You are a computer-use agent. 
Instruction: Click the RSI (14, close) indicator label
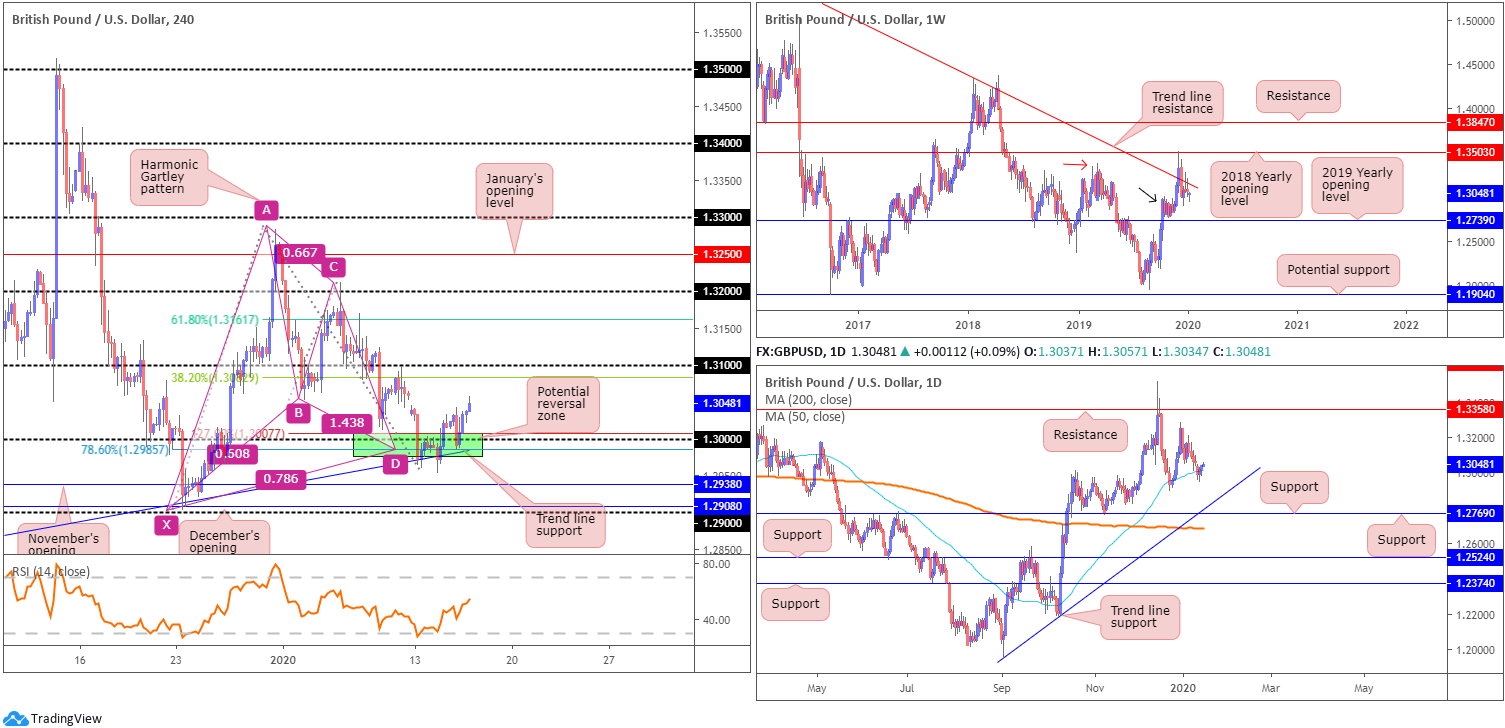[50, 572]
